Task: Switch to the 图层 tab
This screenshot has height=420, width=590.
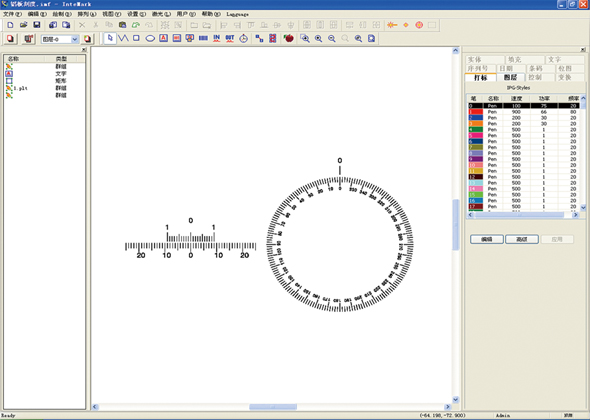Action: pos(510,77)
